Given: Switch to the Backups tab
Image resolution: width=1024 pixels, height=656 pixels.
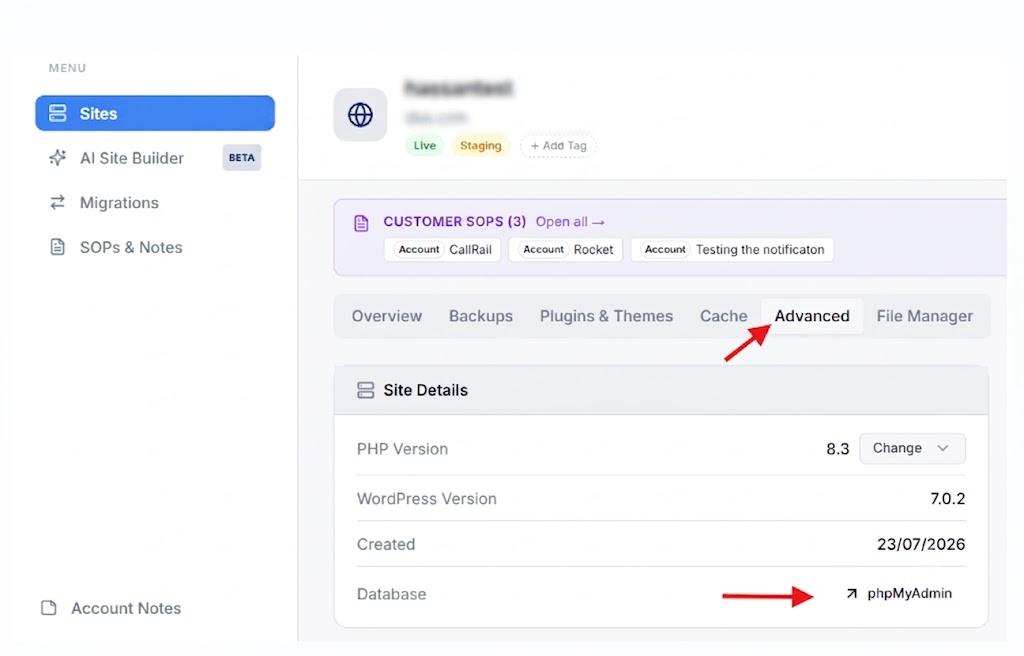Looking at the screenshot, I should click(x=481, y=316).
